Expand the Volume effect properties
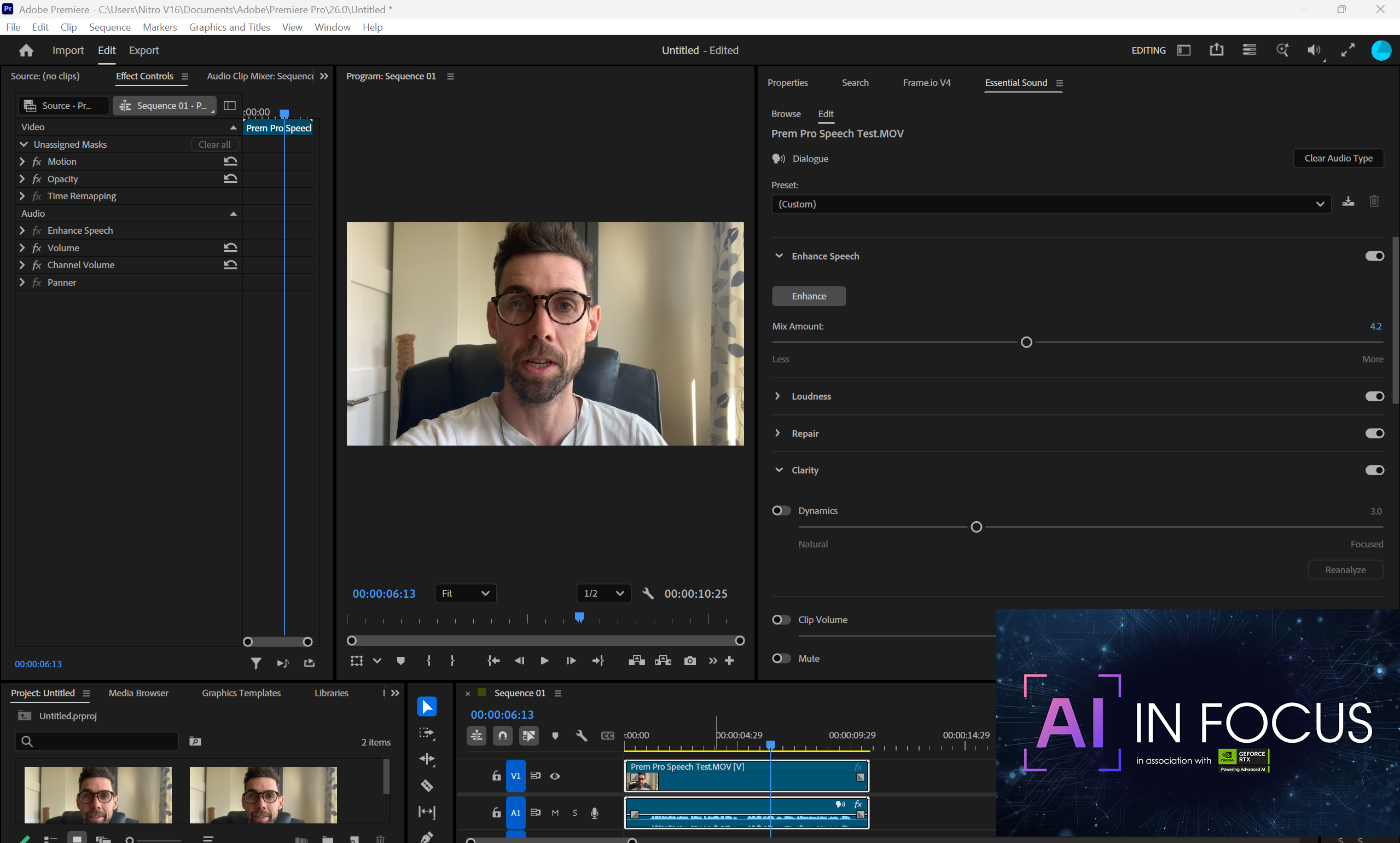This screenshot has width=1400, height=843. pyautogui.click(x=22, y=247)
